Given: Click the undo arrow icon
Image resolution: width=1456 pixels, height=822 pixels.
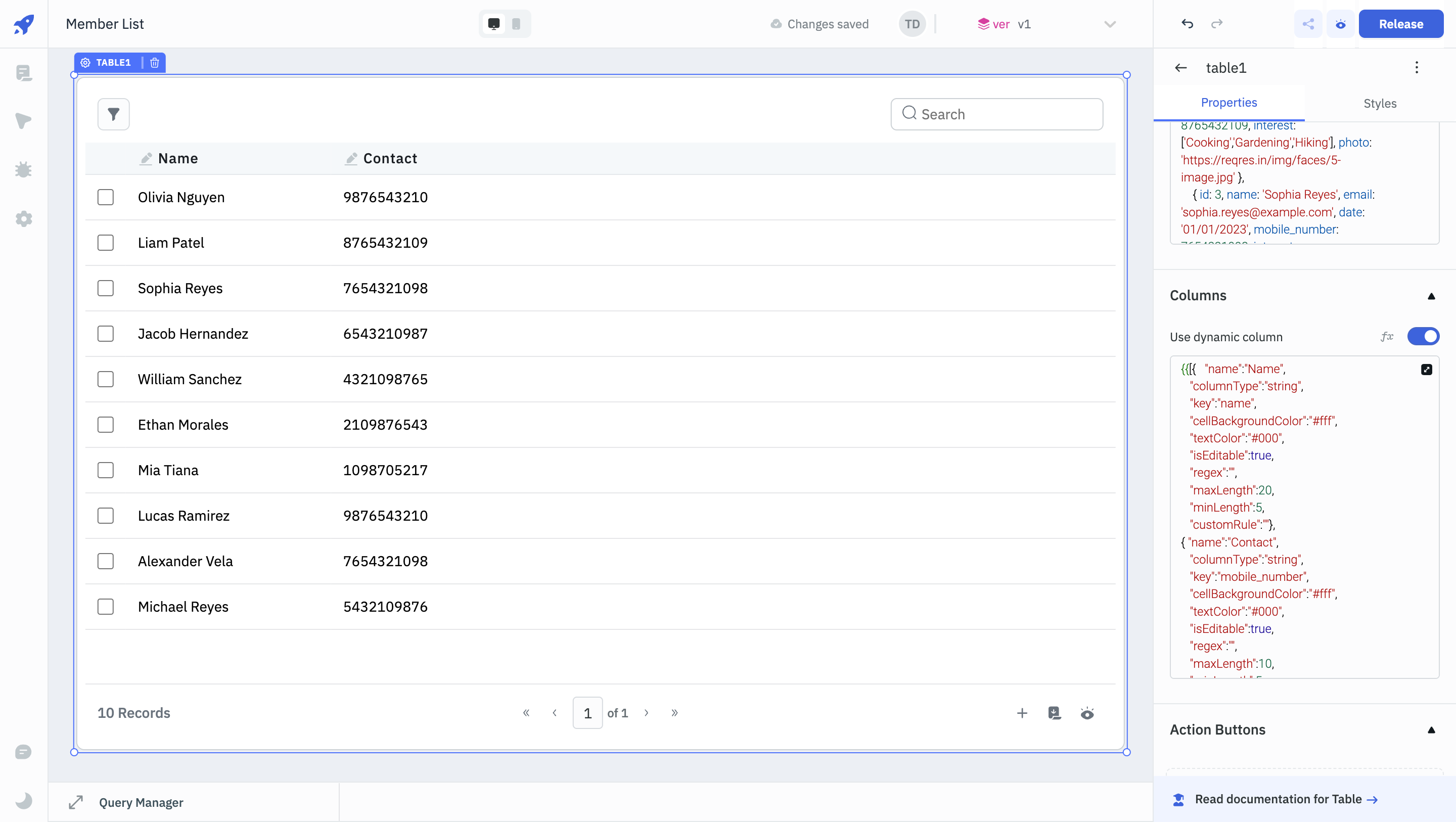Looking at the screenshot, I should point(1187,24).
